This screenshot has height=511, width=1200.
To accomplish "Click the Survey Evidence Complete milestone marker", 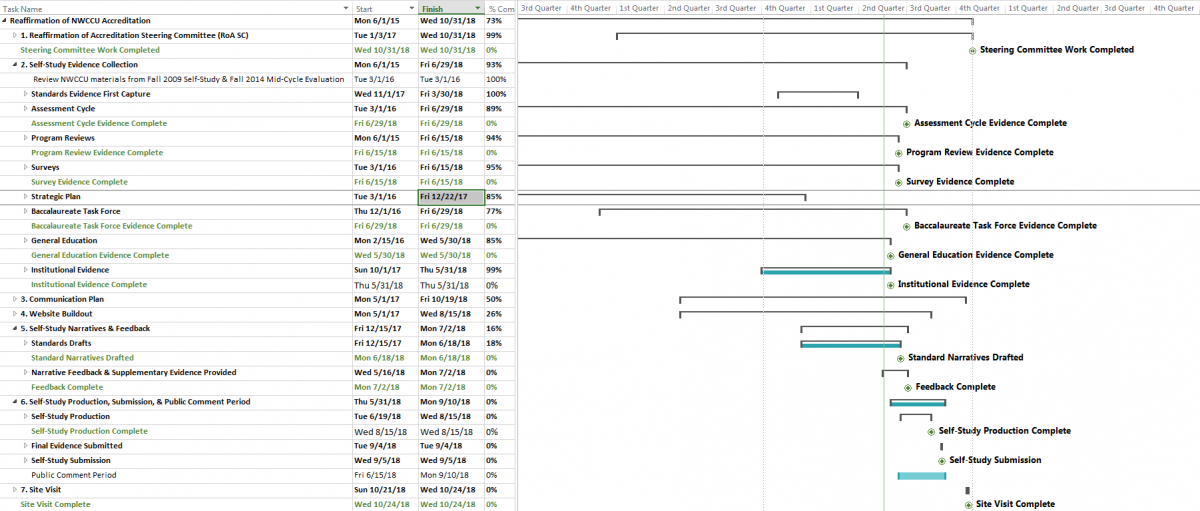I will pos(898,182).
